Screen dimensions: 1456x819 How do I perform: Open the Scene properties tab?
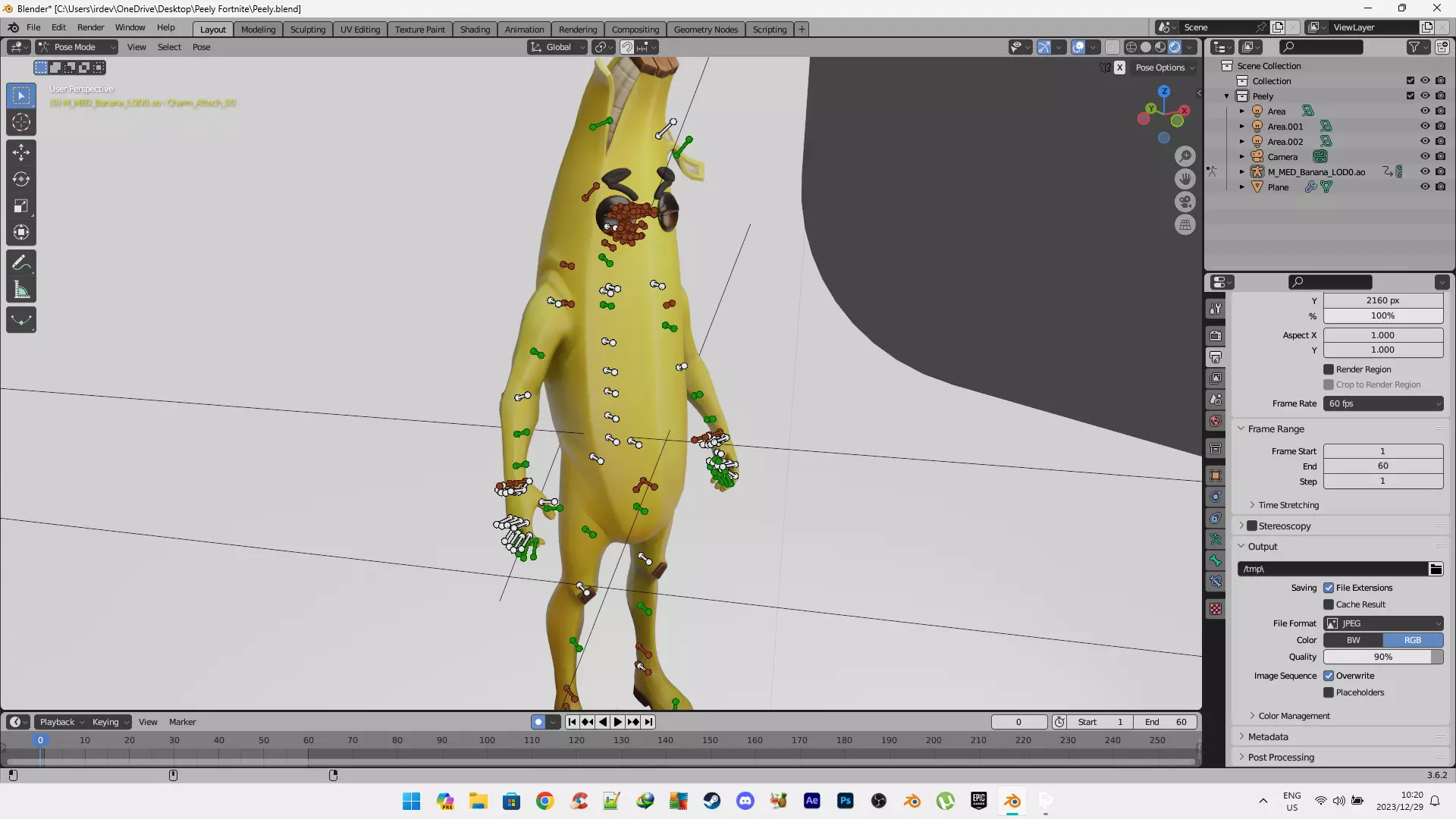pos(1216,399)
